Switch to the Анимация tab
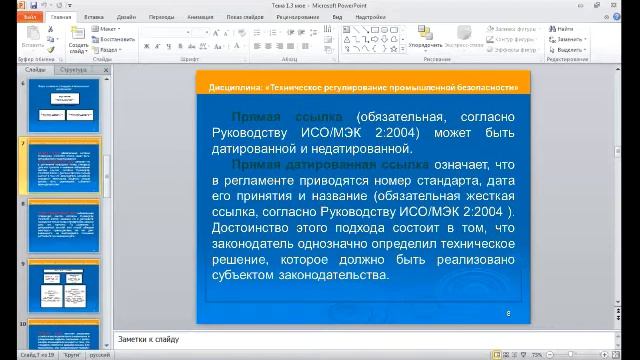 [200, 17]
